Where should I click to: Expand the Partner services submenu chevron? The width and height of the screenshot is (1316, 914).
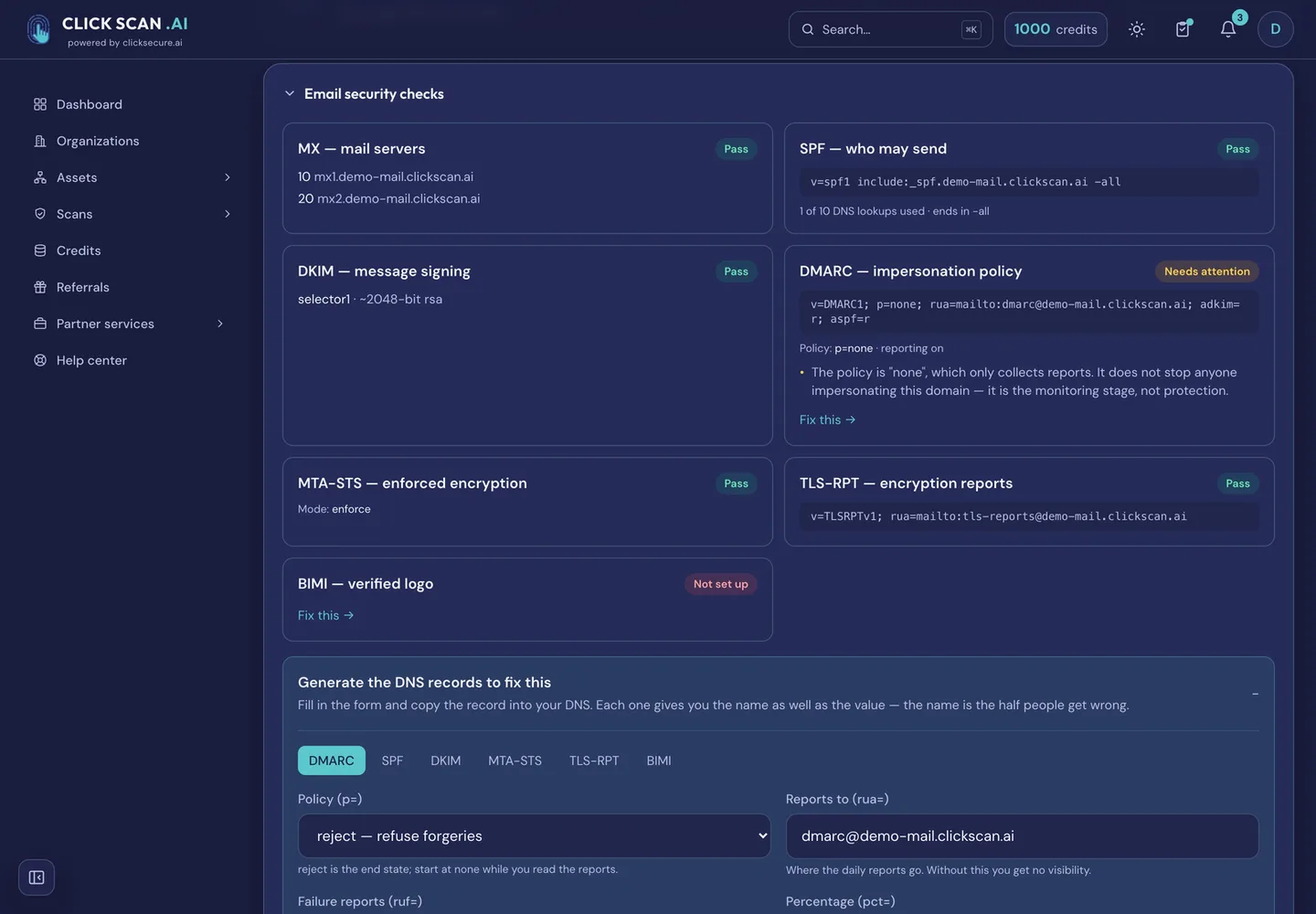point(220,324)
